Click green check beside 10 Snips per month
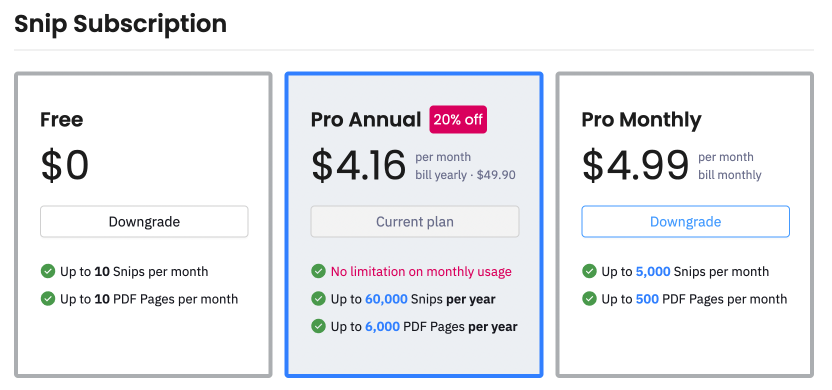 tap(48, 271)
